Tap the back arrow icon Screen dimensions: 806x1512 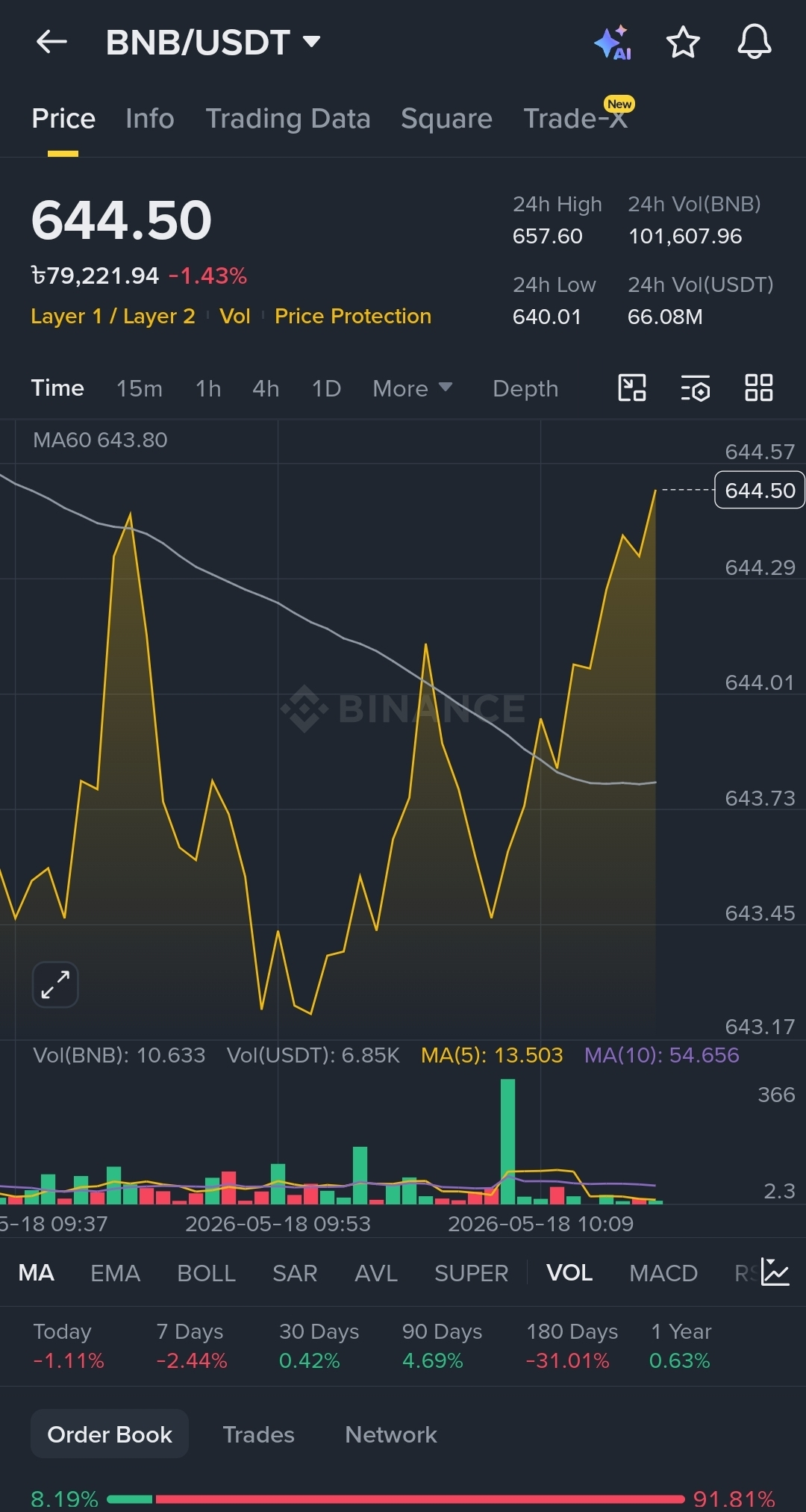[51, 42]
